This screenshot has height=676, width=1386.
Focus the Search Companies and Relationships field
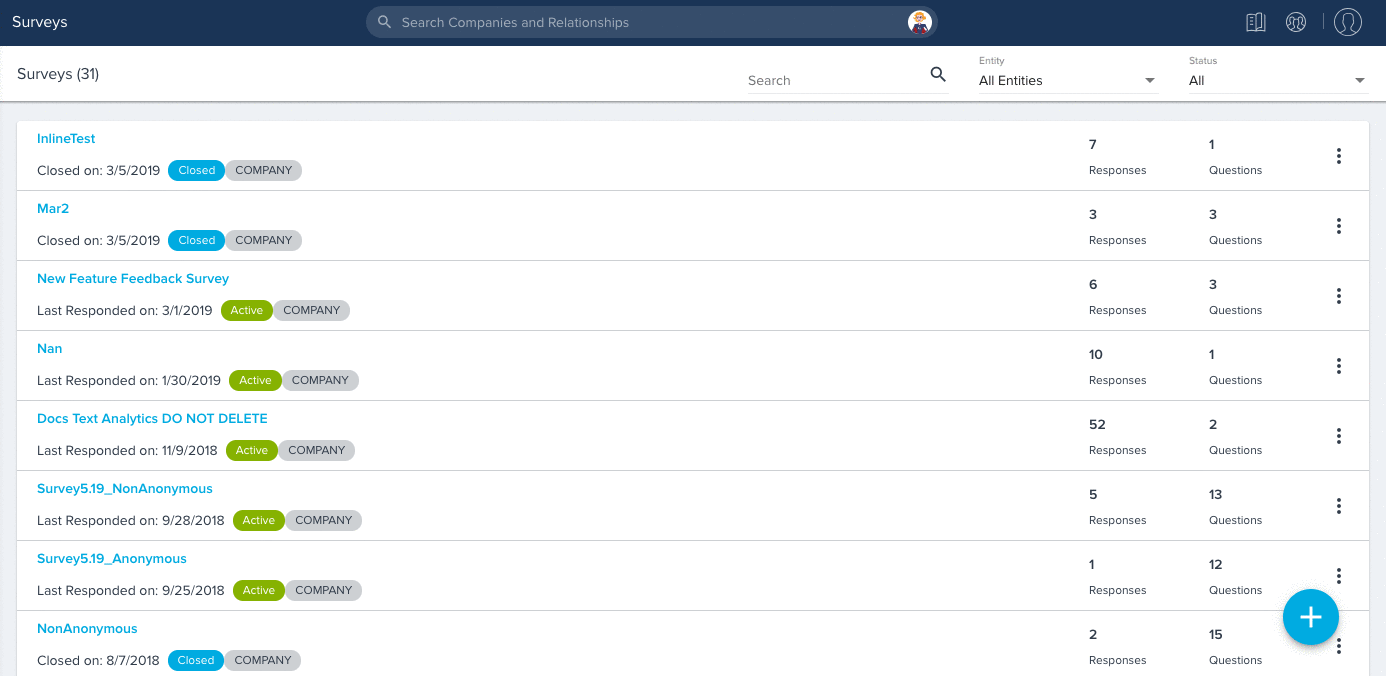650,22
